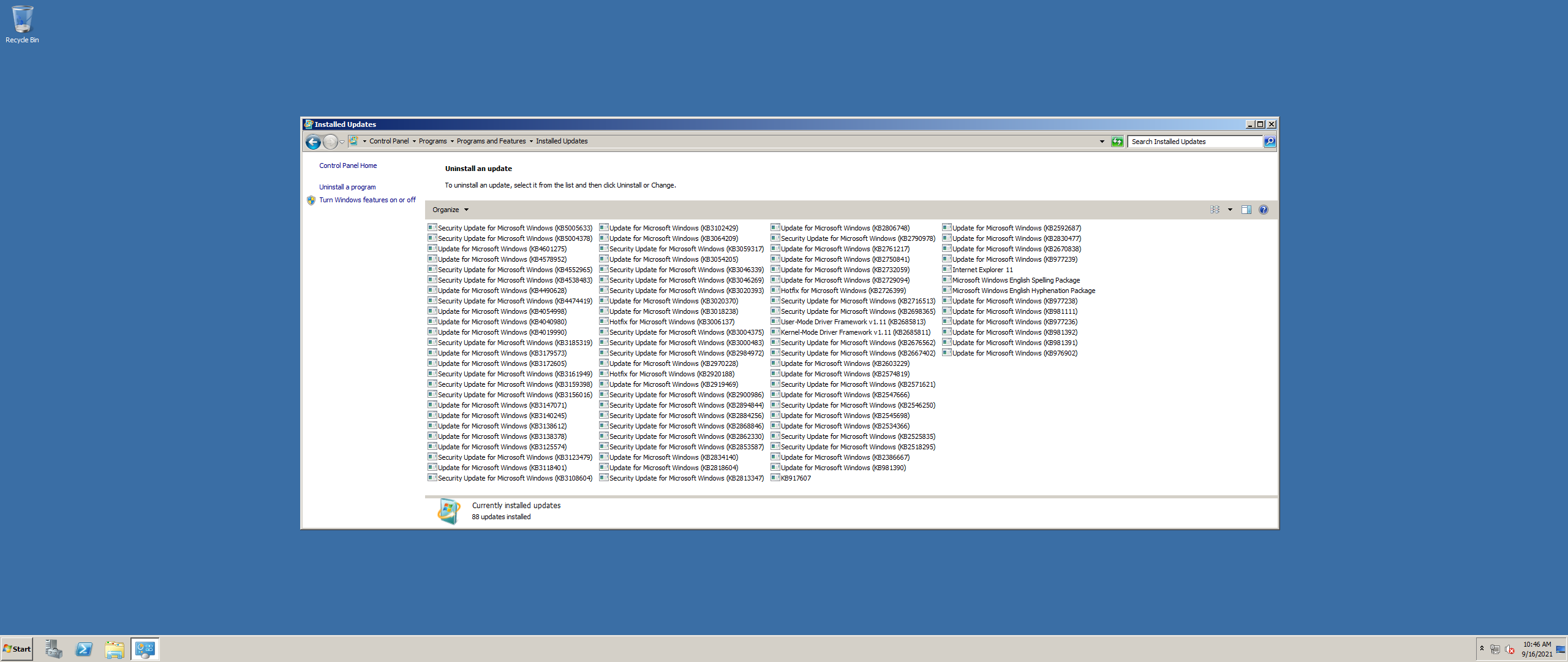The height and width of the screenshot is (662, 1568).
Task: Click the icon beside Security Update KB4552965
Action: pos(432,269)
